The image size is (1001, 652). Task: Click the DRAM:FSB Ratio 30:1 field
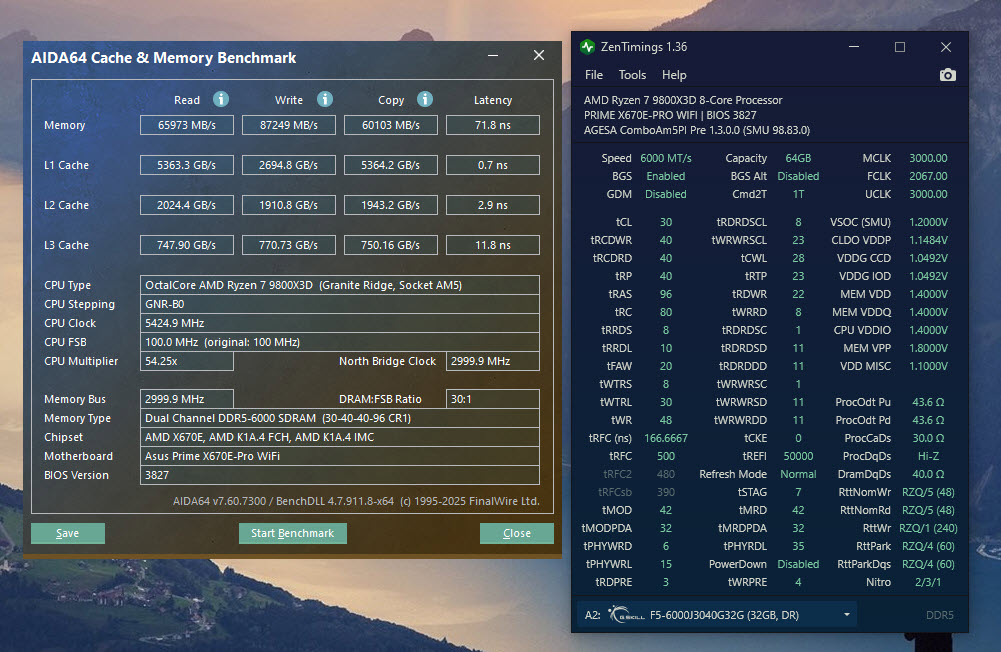(x=493, y=399)
